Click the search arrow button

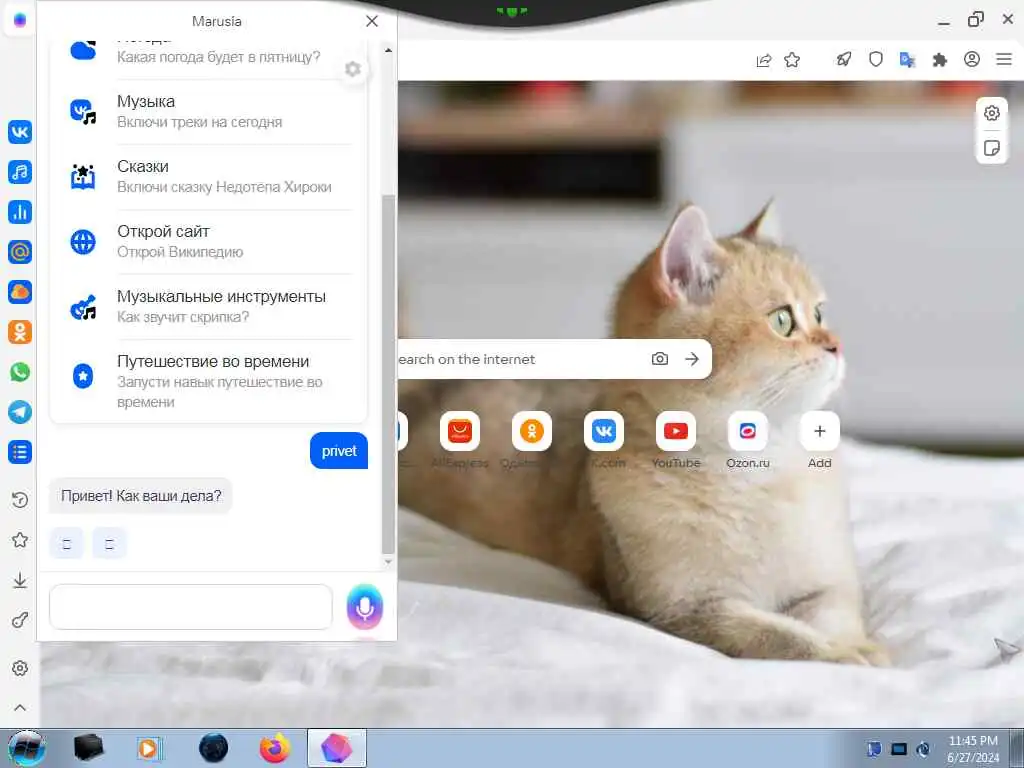(692, 359)
